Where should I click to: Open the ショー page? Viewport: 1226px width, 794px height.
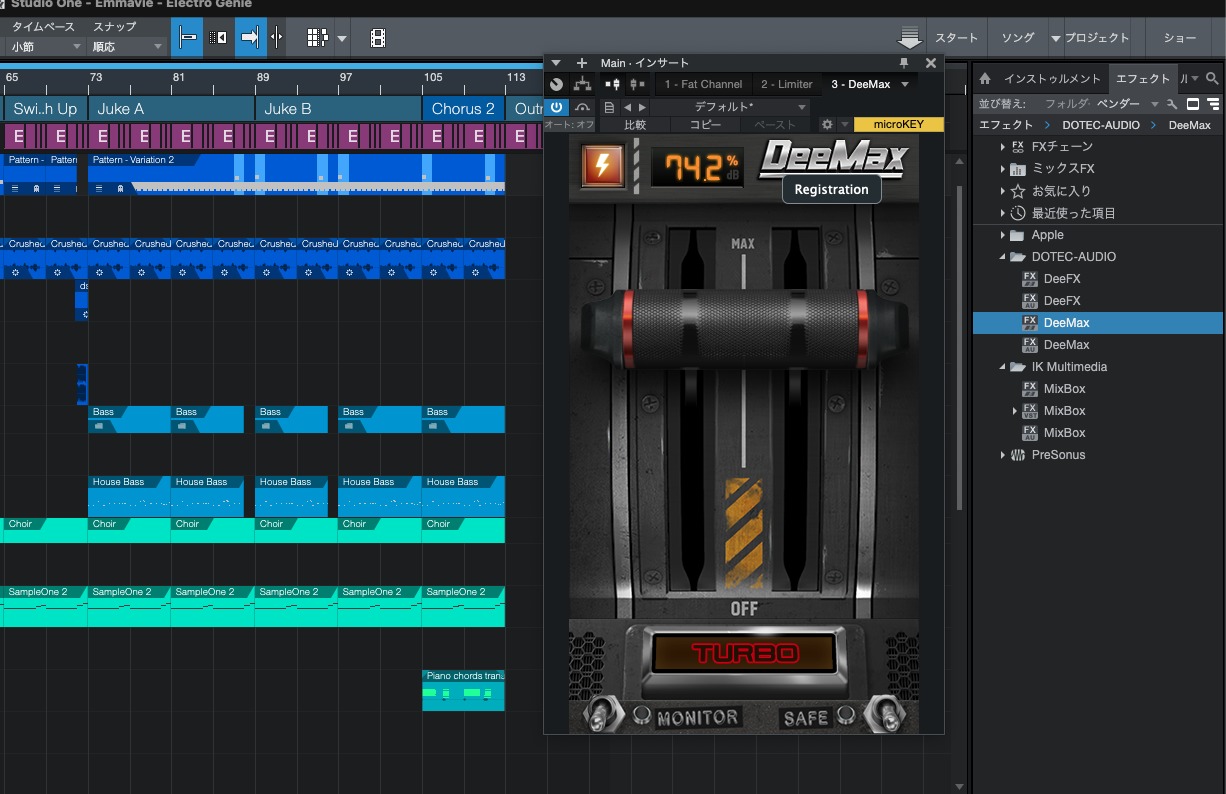pyautogui.click(x=1180, y=38)
